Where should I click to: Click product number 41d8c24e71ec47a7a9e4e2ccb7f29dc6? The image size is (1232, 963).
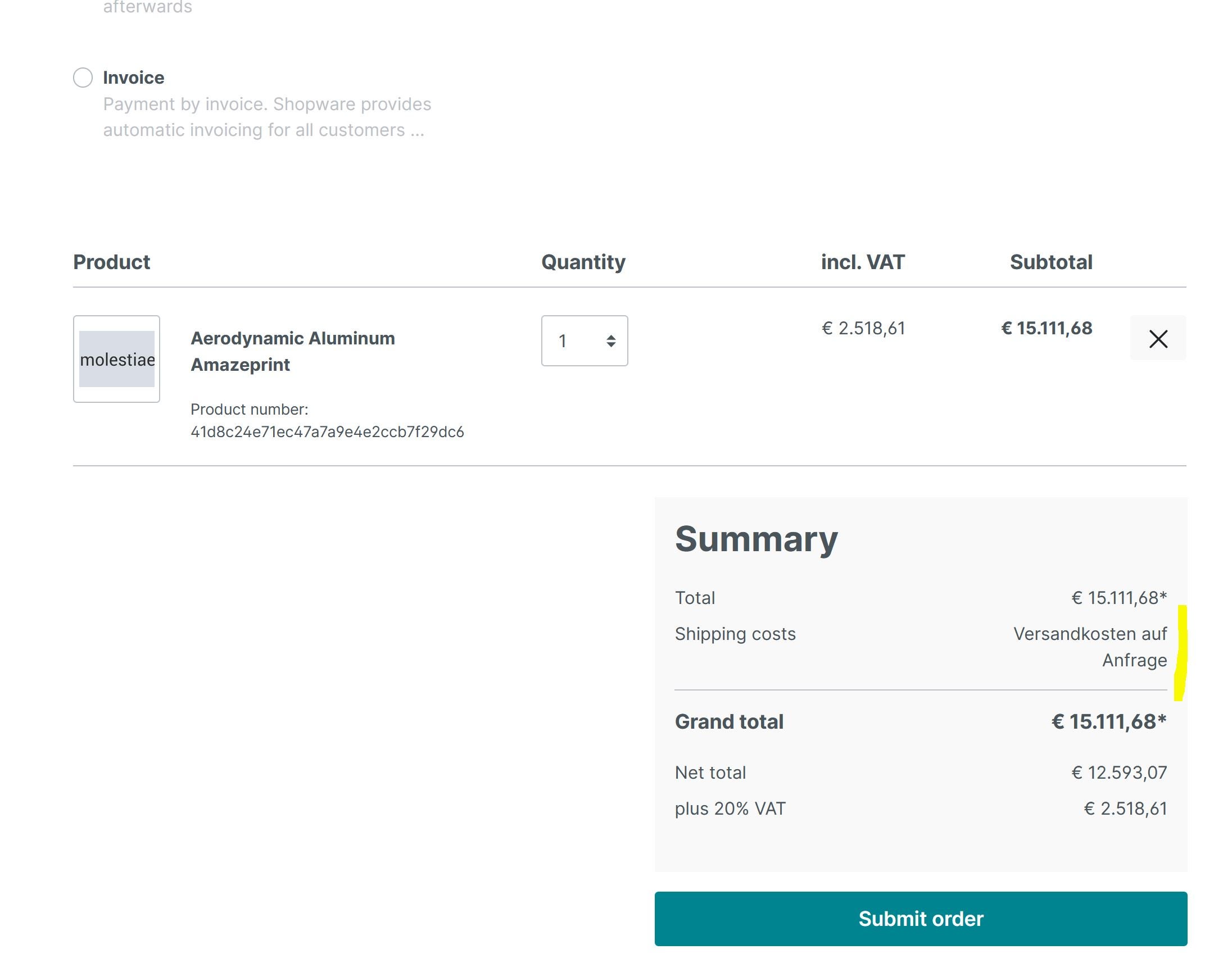click(327, 432)
